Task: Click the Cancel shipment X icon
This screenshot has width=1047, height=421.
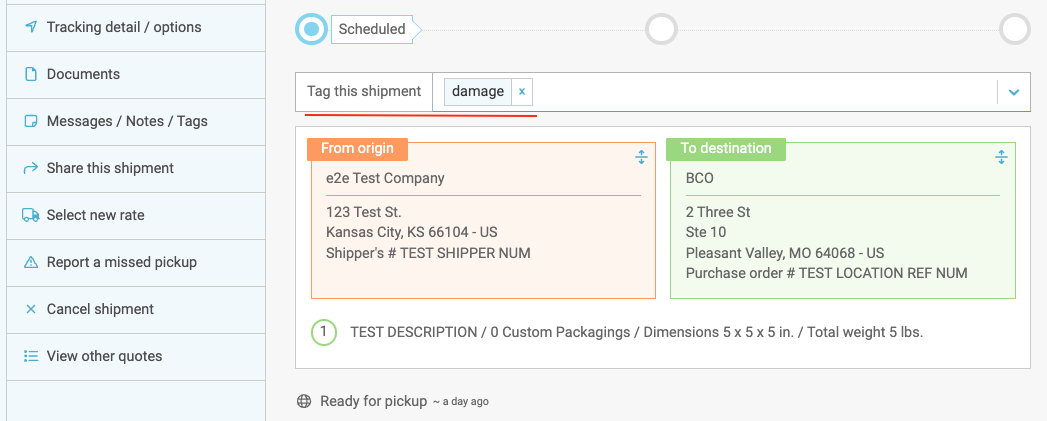Action: [x=30, y=309]
